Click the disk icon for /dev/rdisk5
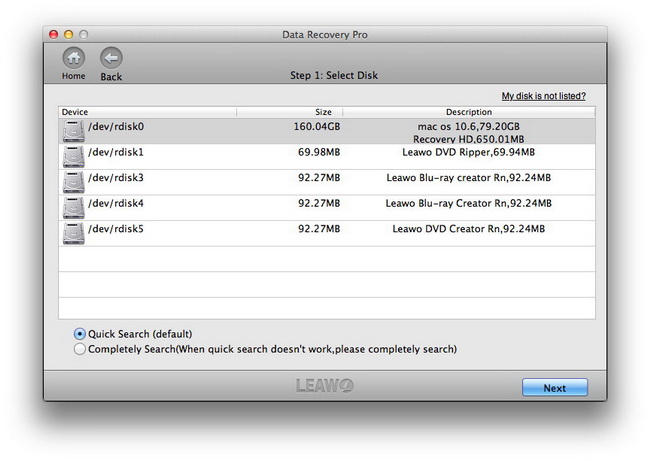This screenshot has height=461, width=650. (73, 233)
